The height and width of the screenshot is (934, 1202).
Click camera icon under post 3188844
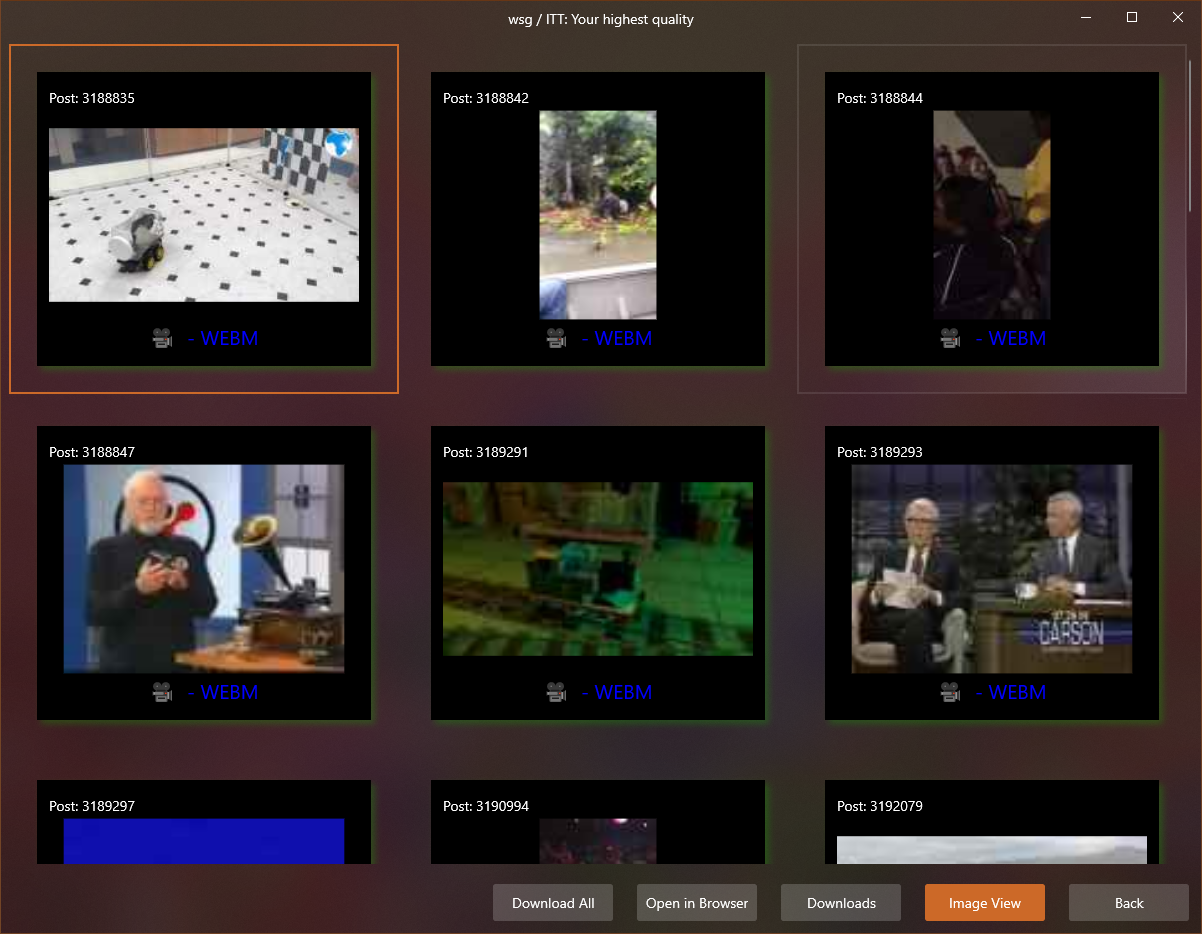950,339
